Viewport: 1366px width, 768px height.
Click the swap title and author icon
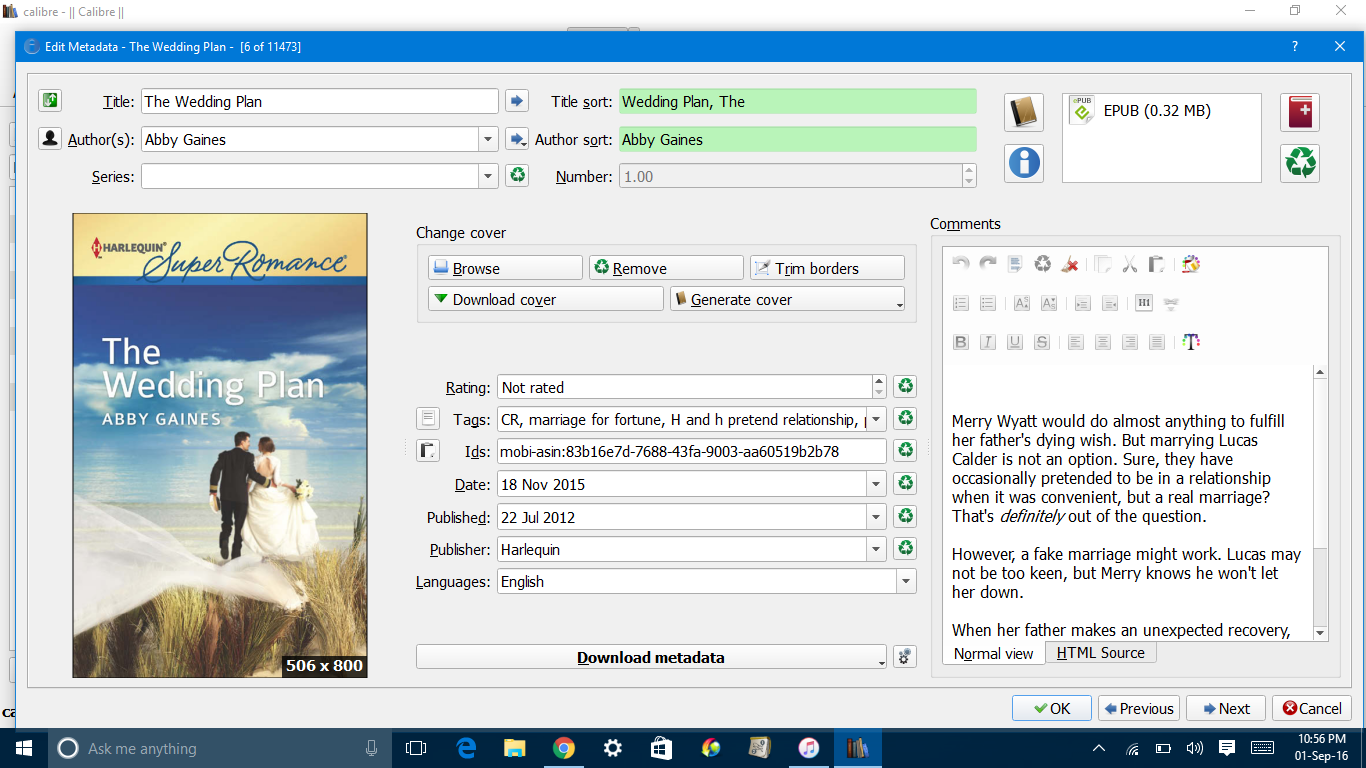[50, 101]
